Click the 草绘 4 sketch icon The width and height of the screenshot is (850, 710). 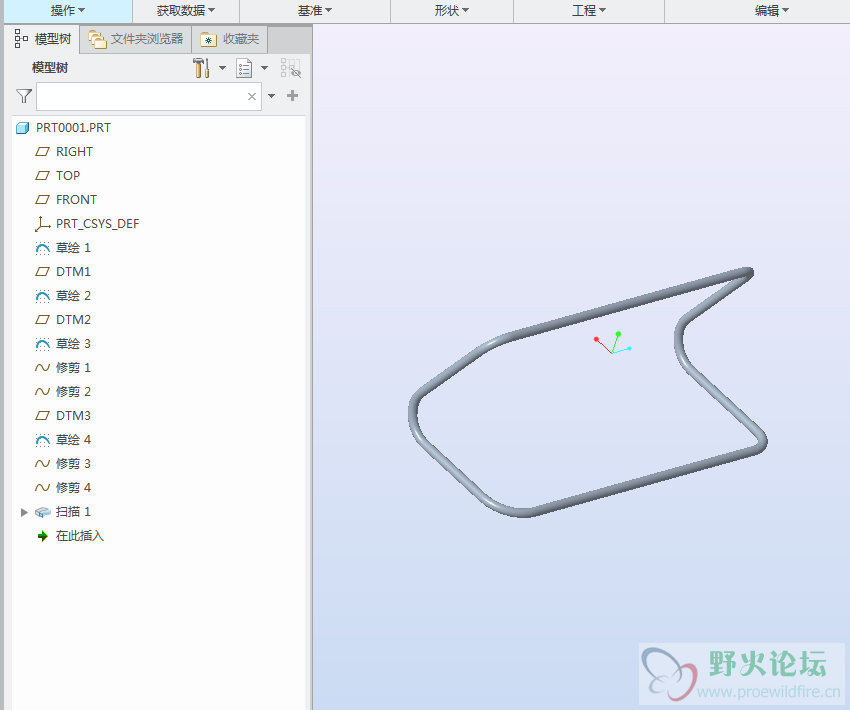click(x=42, y=440)
